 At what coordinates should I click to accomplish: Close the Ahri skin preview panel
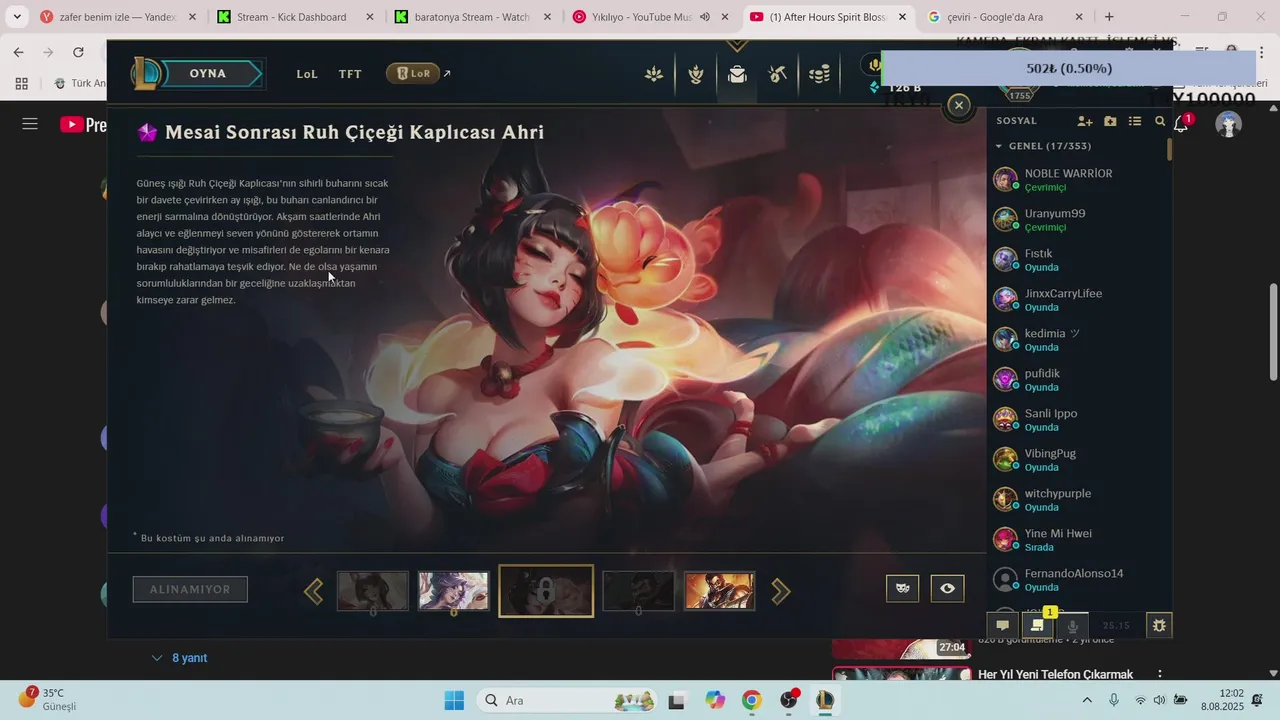958,105
